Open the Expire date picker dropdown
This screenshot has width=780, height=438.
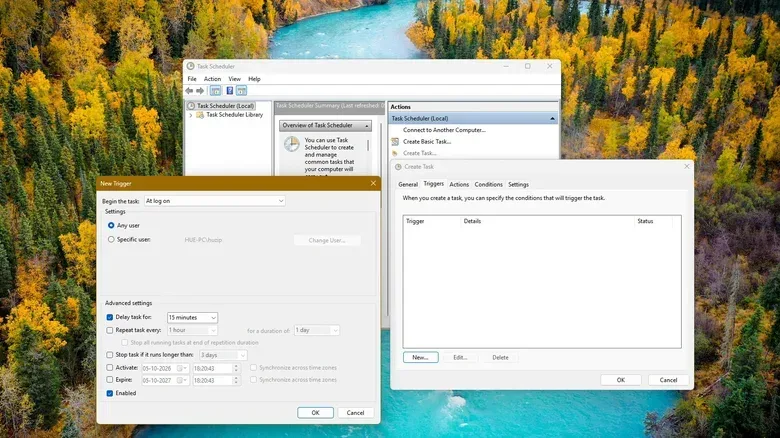[182, 380]
